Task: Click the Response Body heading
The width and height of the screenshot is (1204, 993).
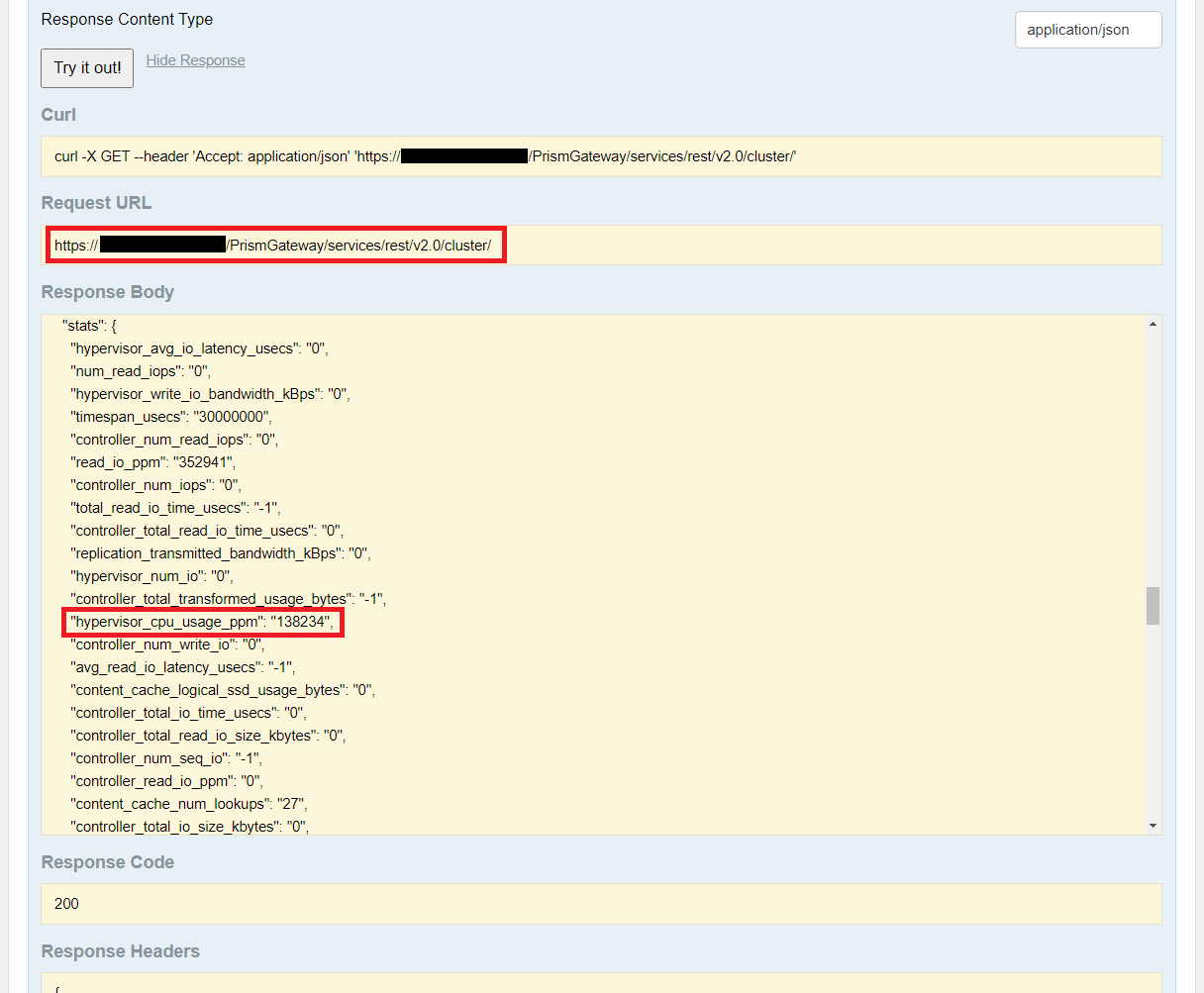Action: coord(107,292)
